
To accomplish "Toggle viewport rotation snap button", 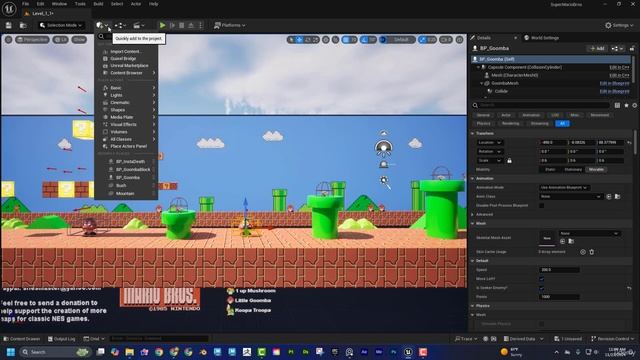I will pyautogui.click(x=365, y=40).
